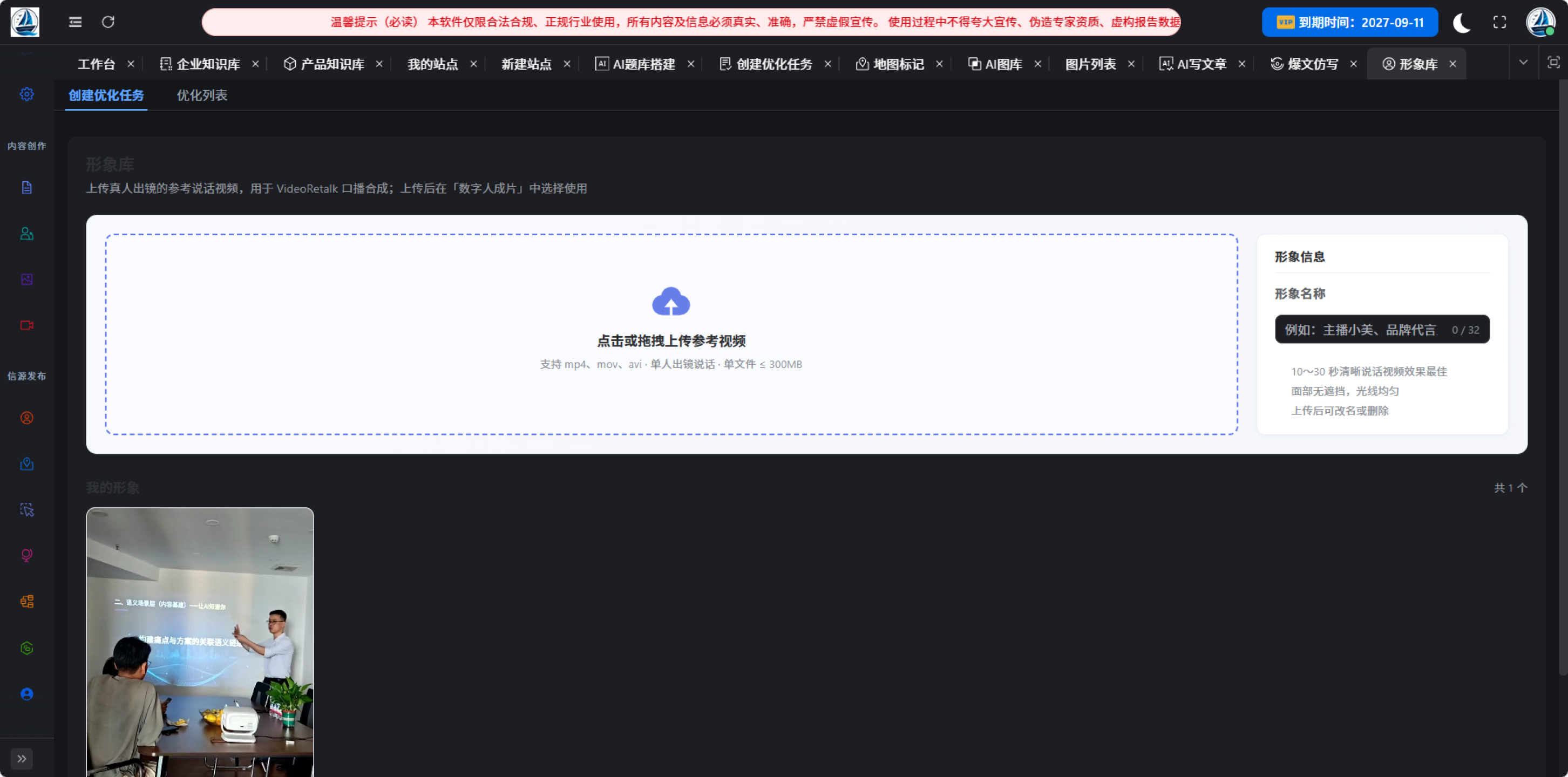Screen dimensions: 1568x777
Task: Close the AI写文章 tab
Action: 1242,64
